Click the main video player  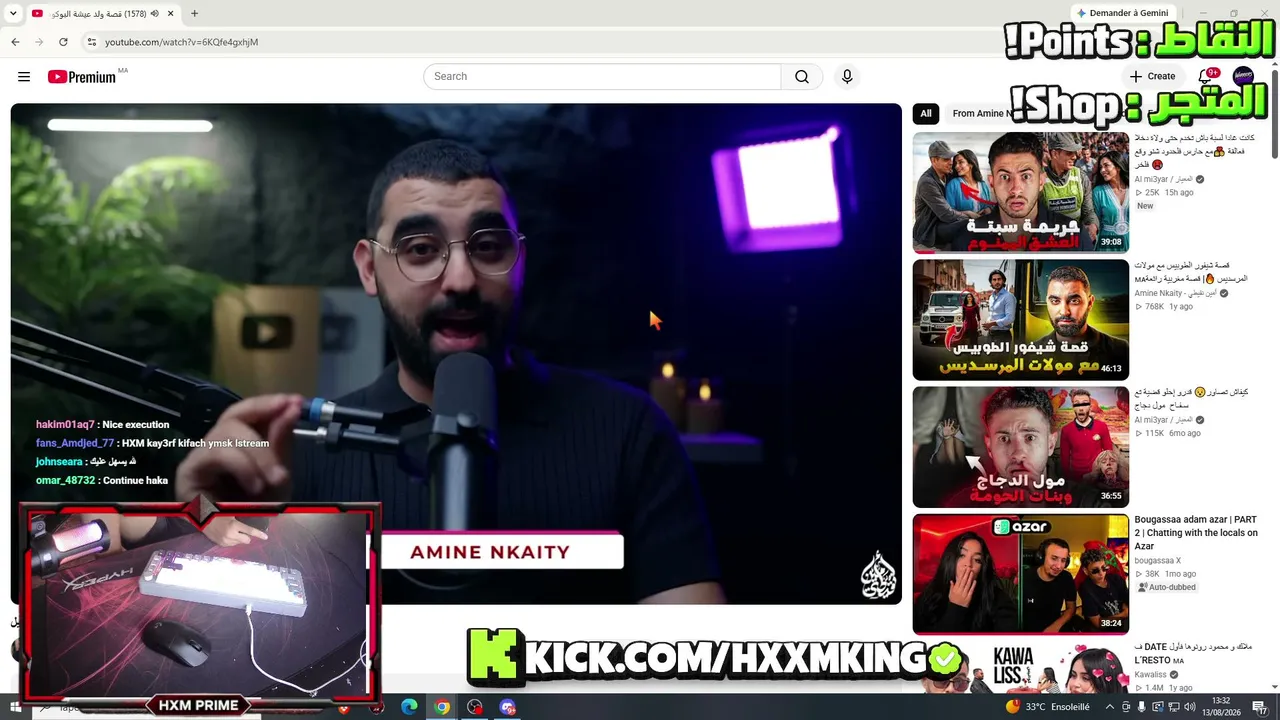(x=456, y=354)
